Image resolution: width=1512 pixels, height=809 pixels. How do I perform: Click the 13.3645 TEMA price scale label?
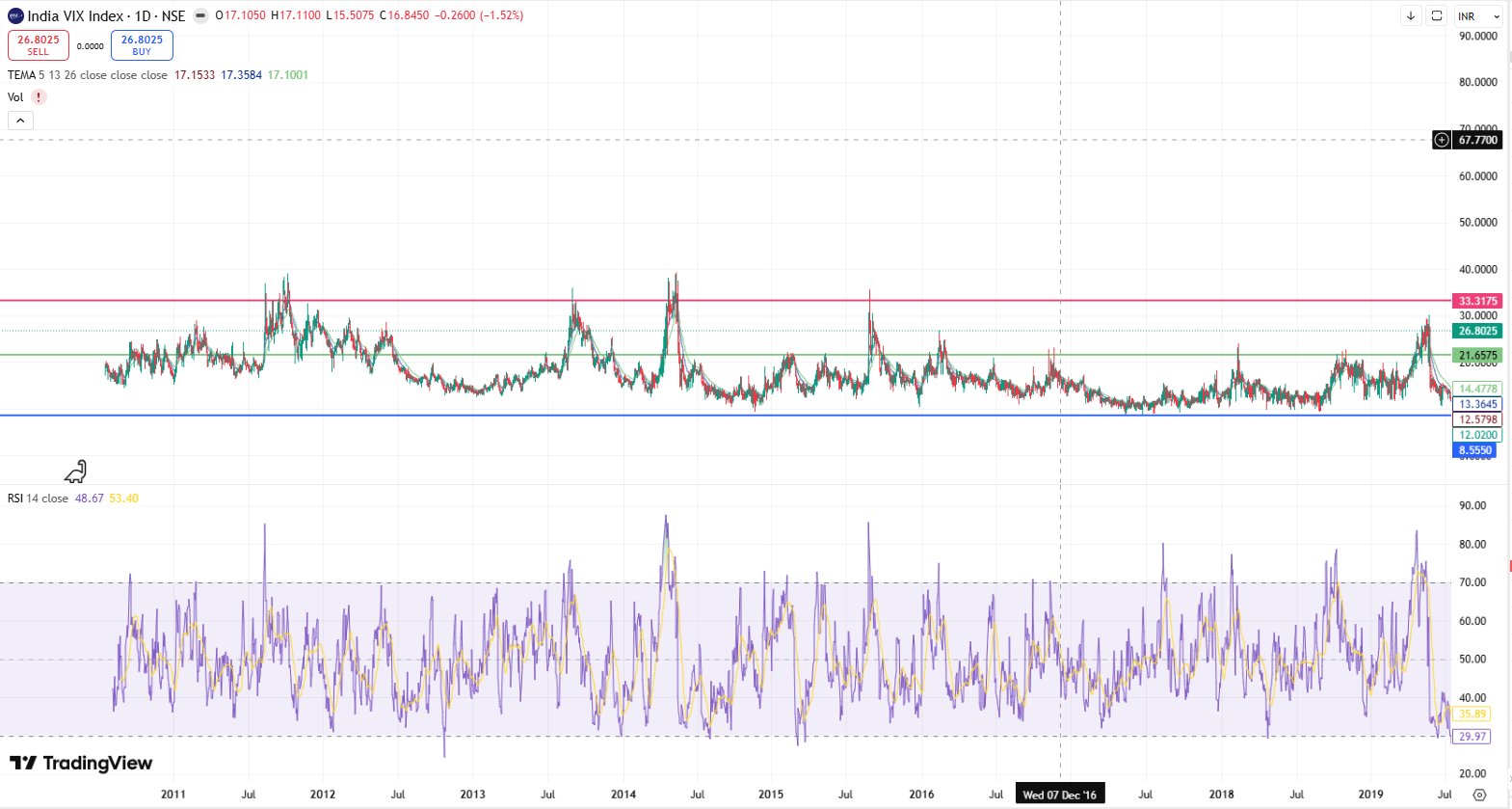point(1477,404)
